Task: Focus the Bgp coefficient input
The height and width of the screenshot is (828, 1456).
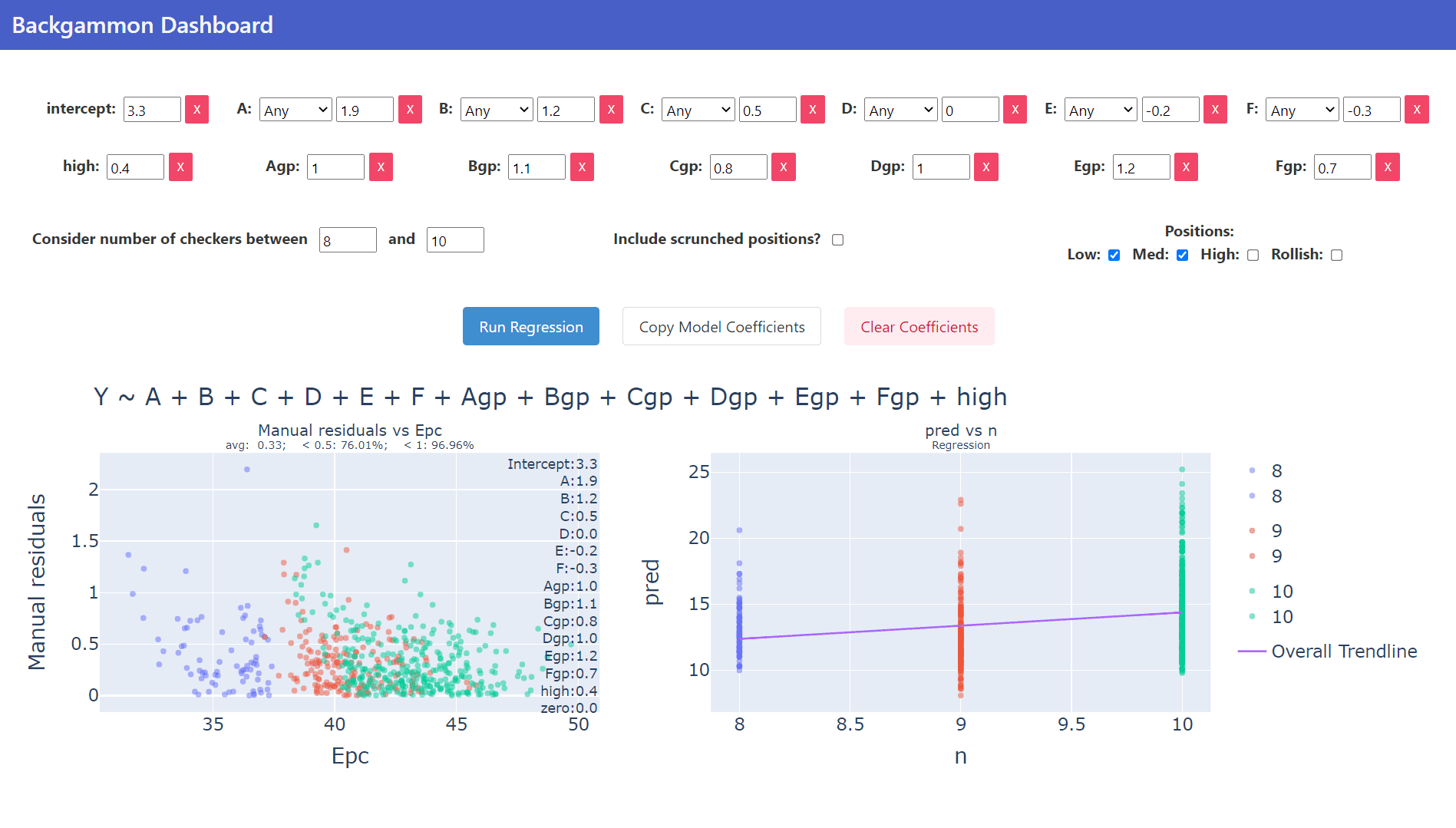Action: [x=537, y=167]
